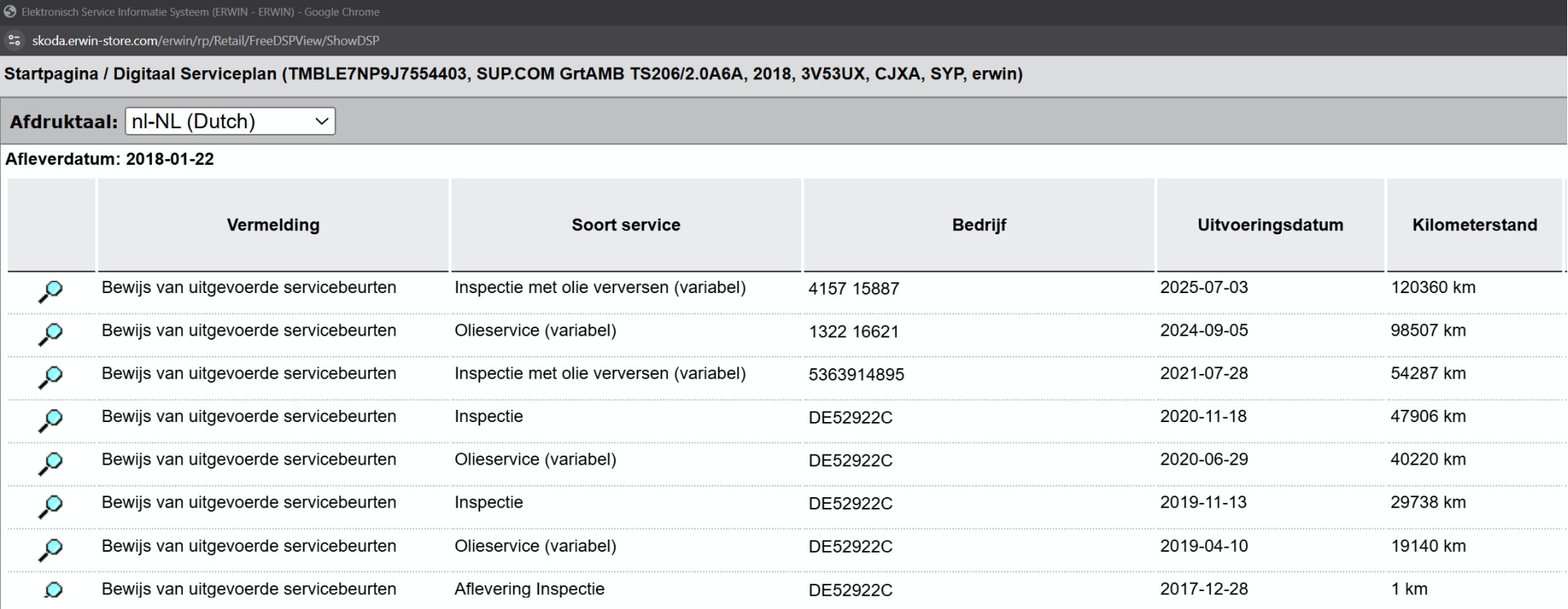Screen dimensions: 1568x609
Task: Click date '2020-11-18'
Action: (1204, 416)
